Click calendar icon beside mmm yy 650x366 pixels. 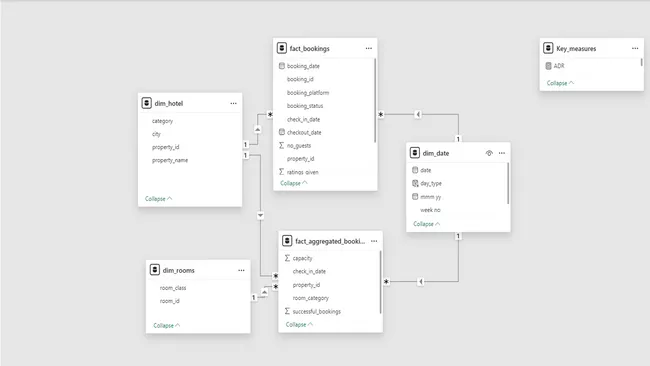tap(415, 196)
